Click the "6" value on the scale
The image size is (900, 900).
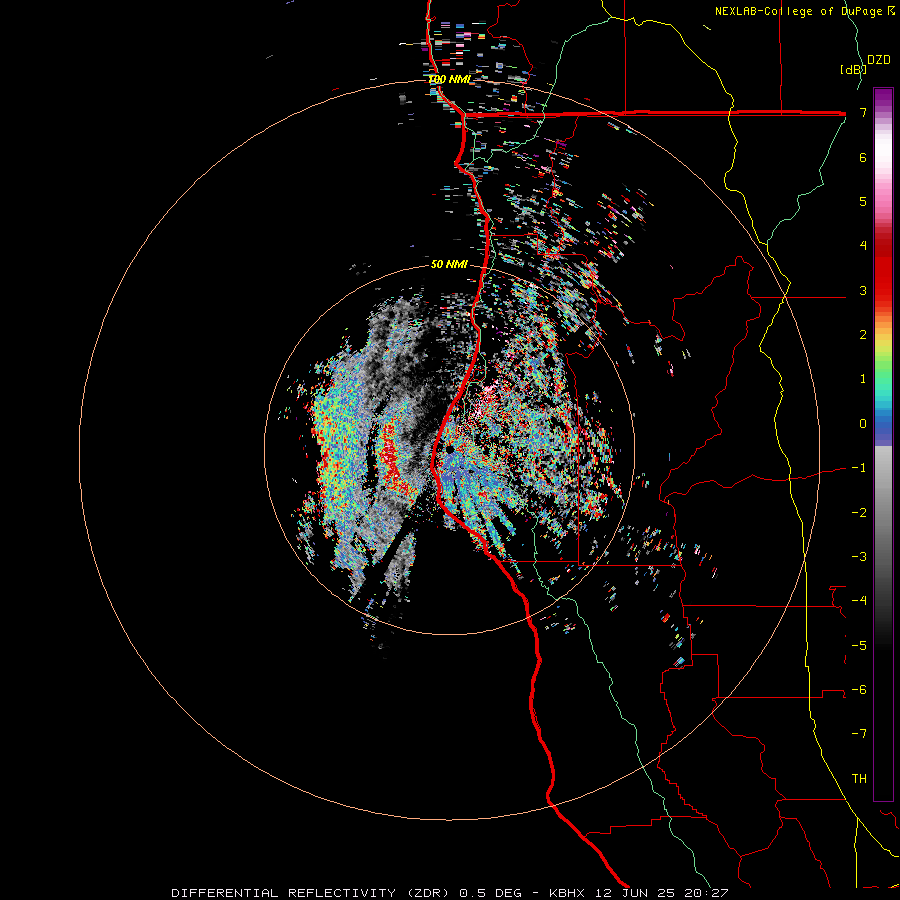click(x=863, y=157)
